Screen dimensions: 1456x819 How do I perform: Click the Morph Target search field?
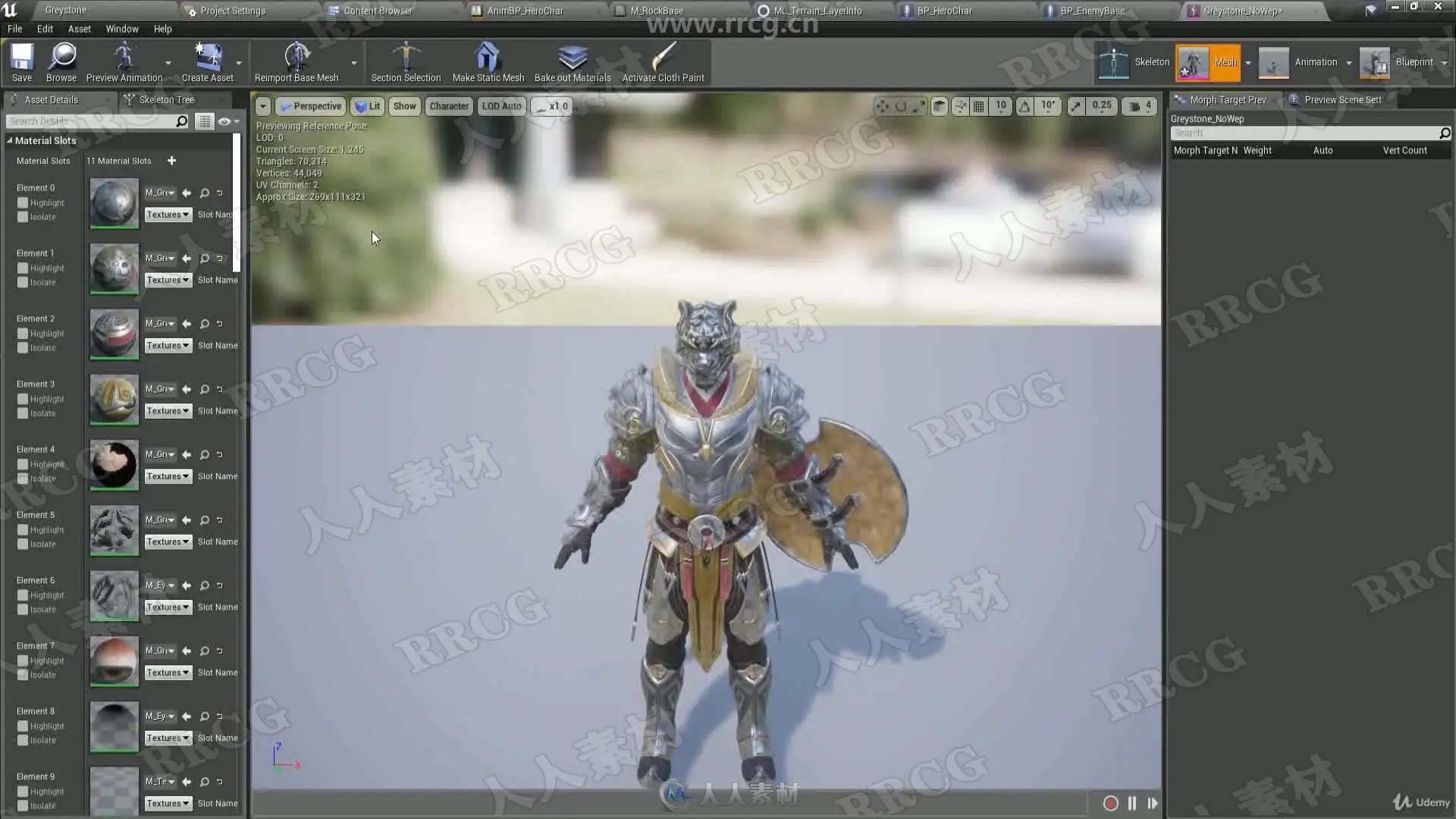coord(1304,133)
